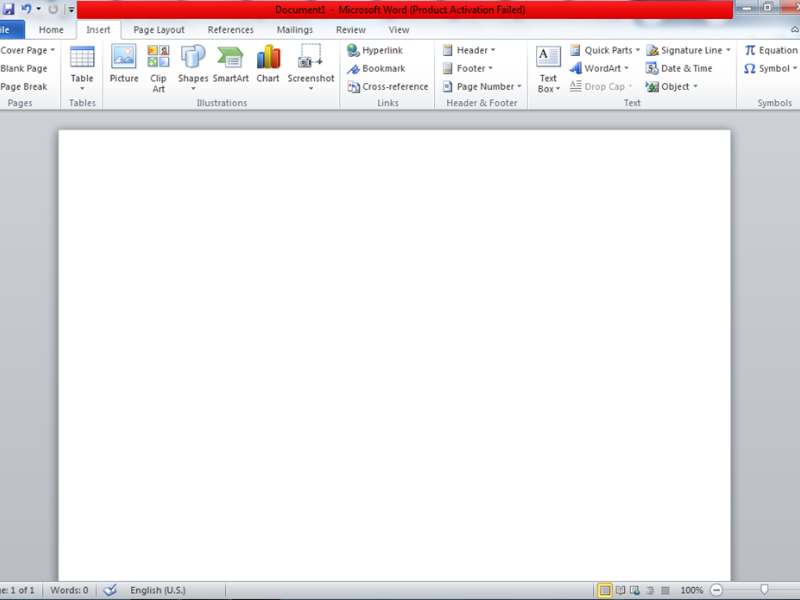Expand the Object dropdown arrow

[695, 87]
